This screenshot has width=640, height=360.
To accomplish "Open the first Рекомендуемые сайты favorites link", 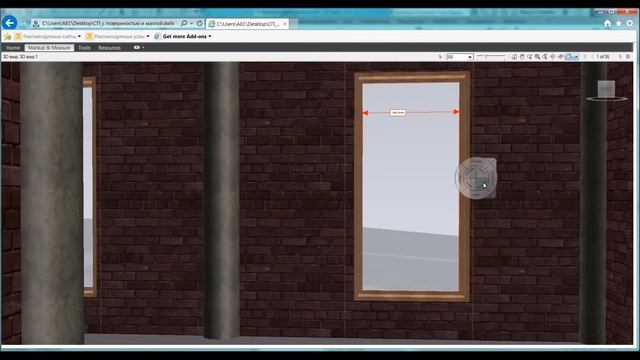I will (46, 36).
